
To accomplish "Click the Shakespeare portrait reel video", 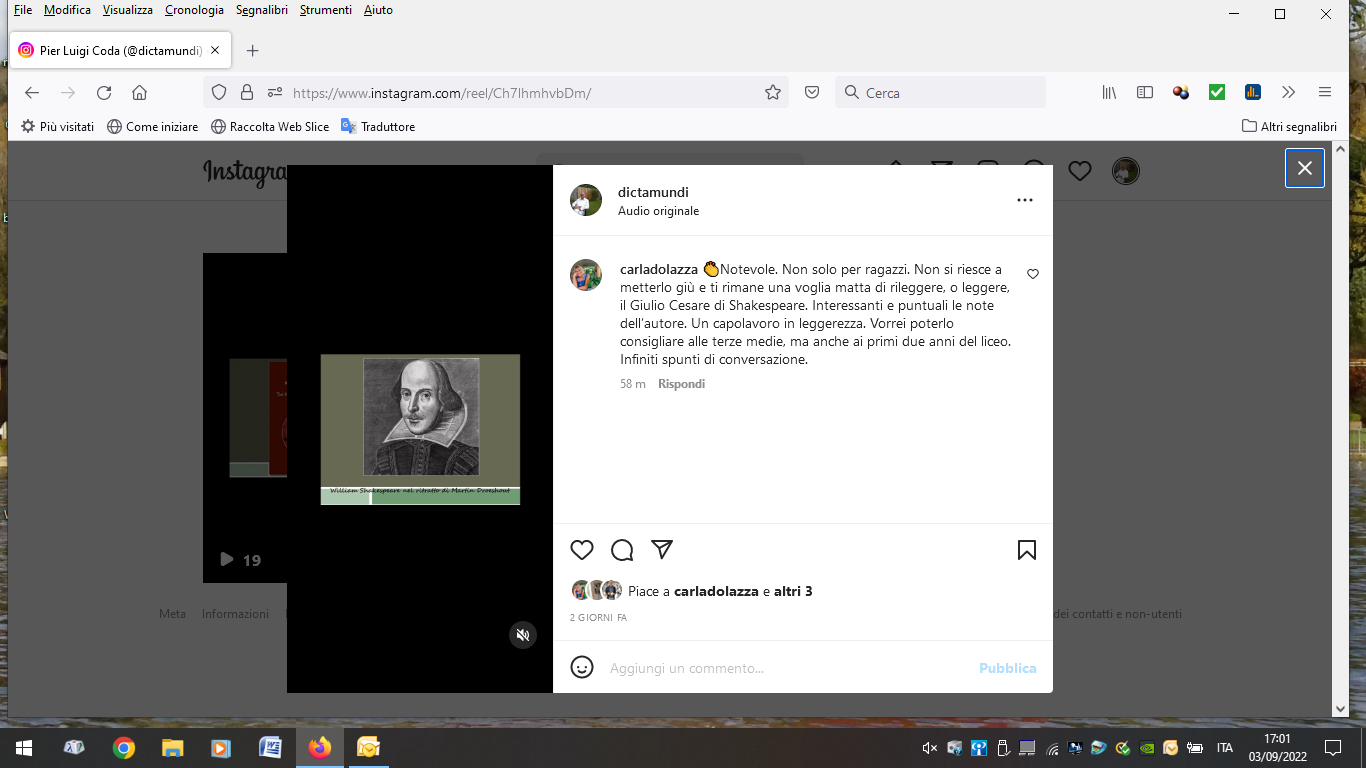I will (x=420, y=429).
